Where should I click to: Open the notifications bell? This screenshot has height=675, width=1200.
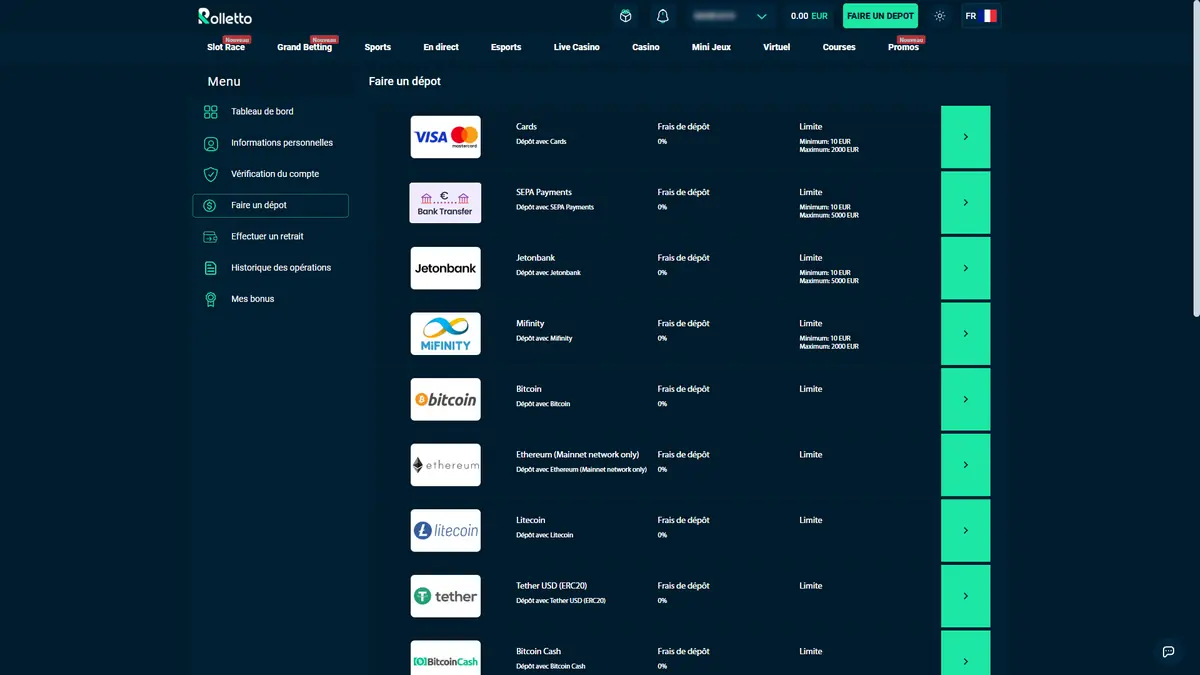coord(662,16)
